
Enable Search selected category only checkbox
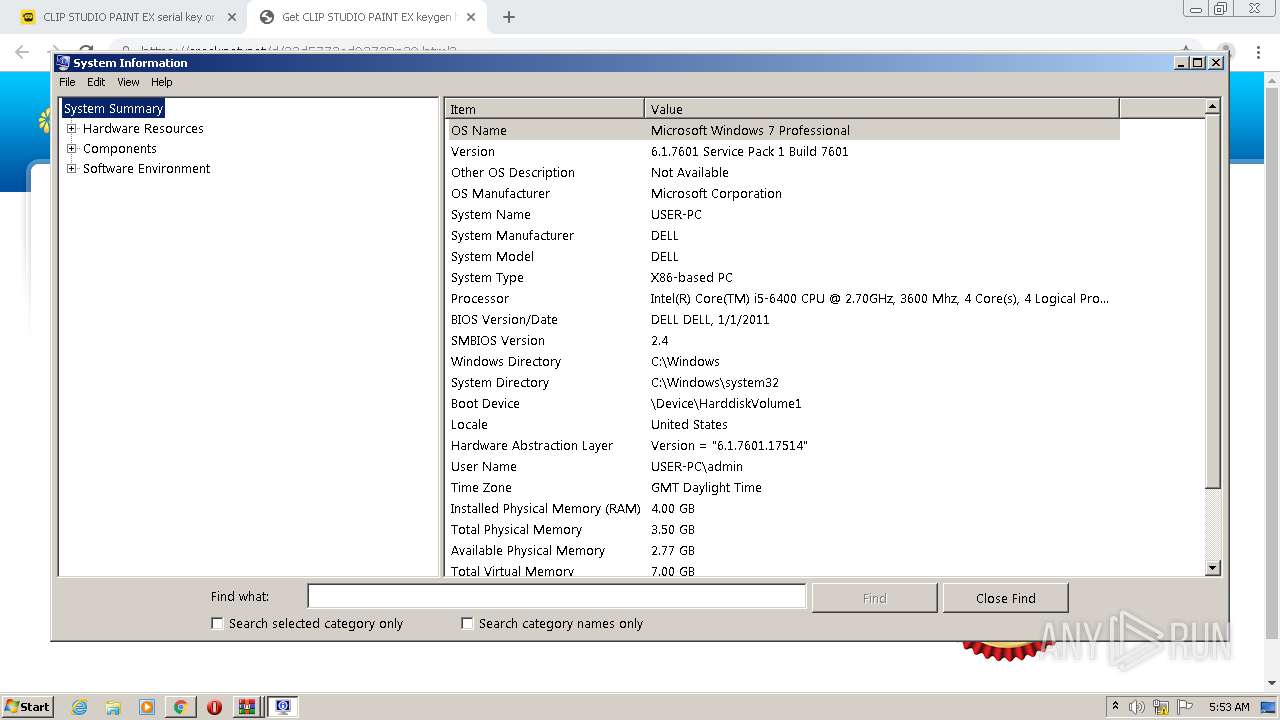pyautogui.click(x=217, y=623)
